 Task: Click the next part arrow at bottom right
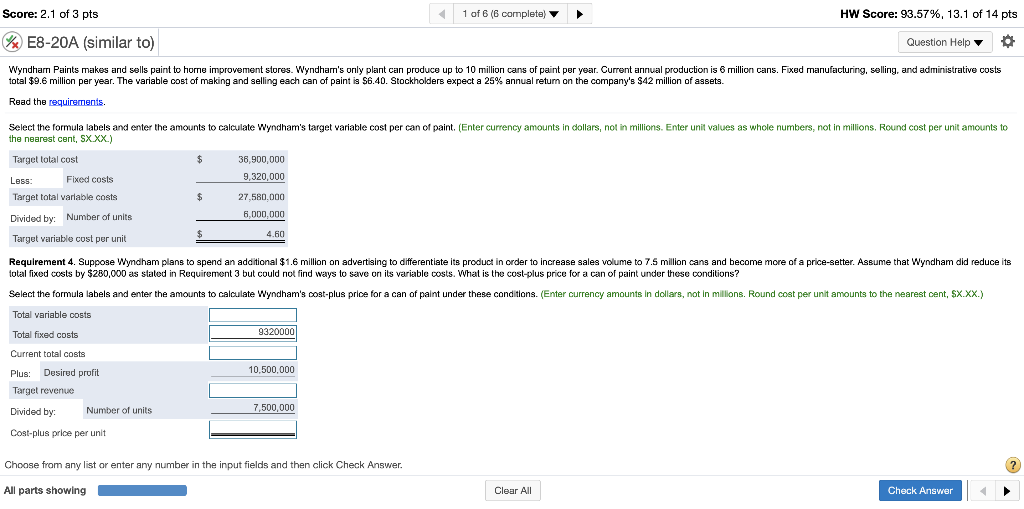[1006, 491]
